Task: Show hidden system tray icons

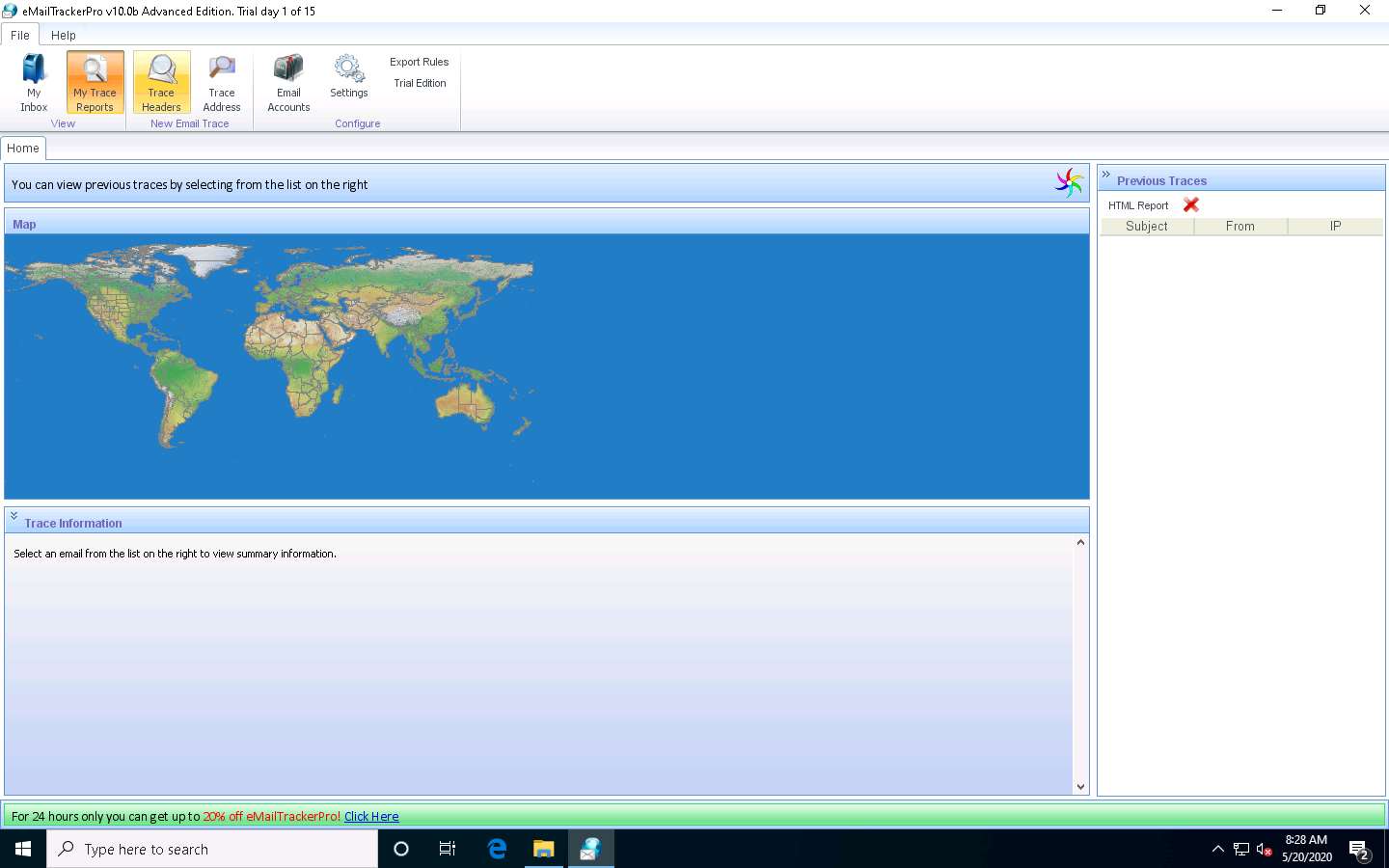Action: point(1217,849)
